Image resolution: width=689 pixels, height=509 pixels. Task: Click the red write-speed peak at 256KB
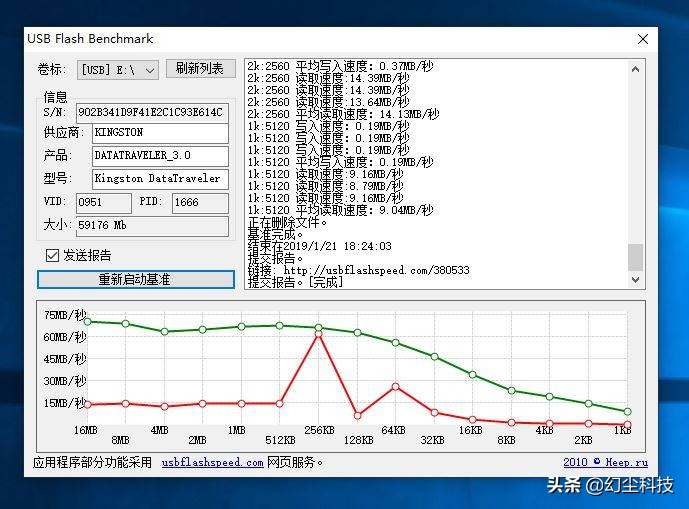[x=319, y=334]
